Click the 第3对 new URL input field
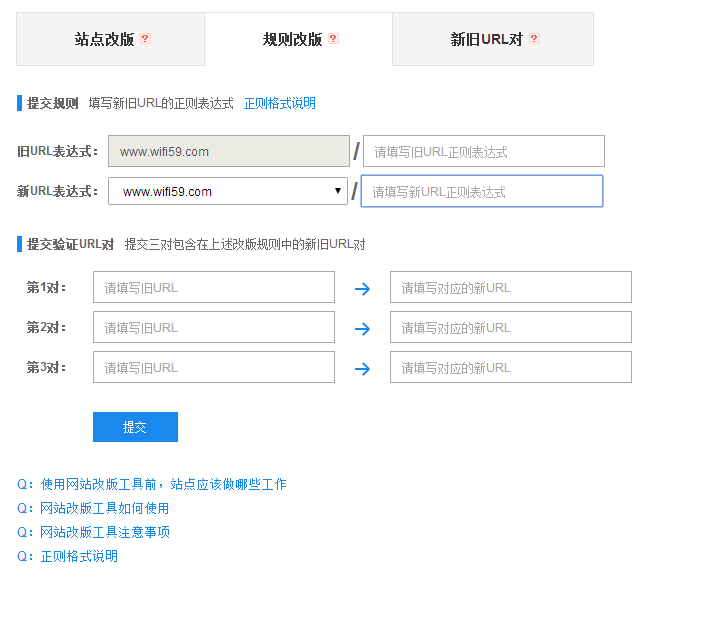This screenshot has height=623, width=701. click(511, 367)
